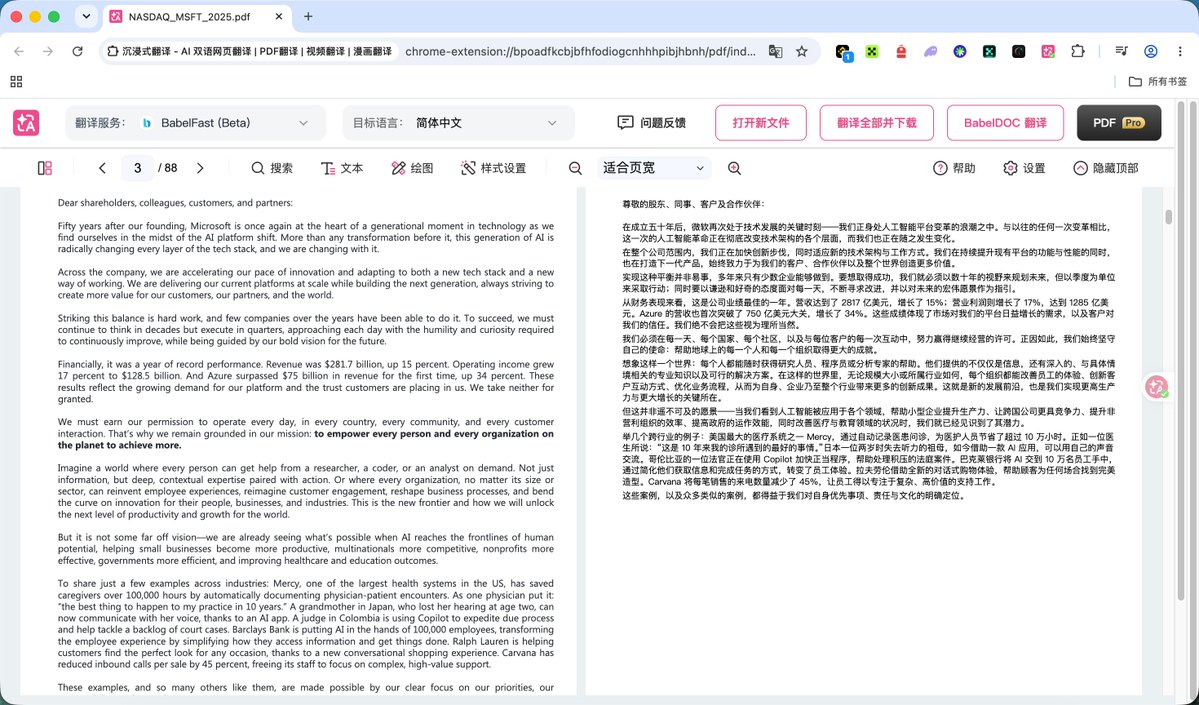1199x705 pixels.
Task: Open the green pixel extension icon
Action: click(872, 51)
